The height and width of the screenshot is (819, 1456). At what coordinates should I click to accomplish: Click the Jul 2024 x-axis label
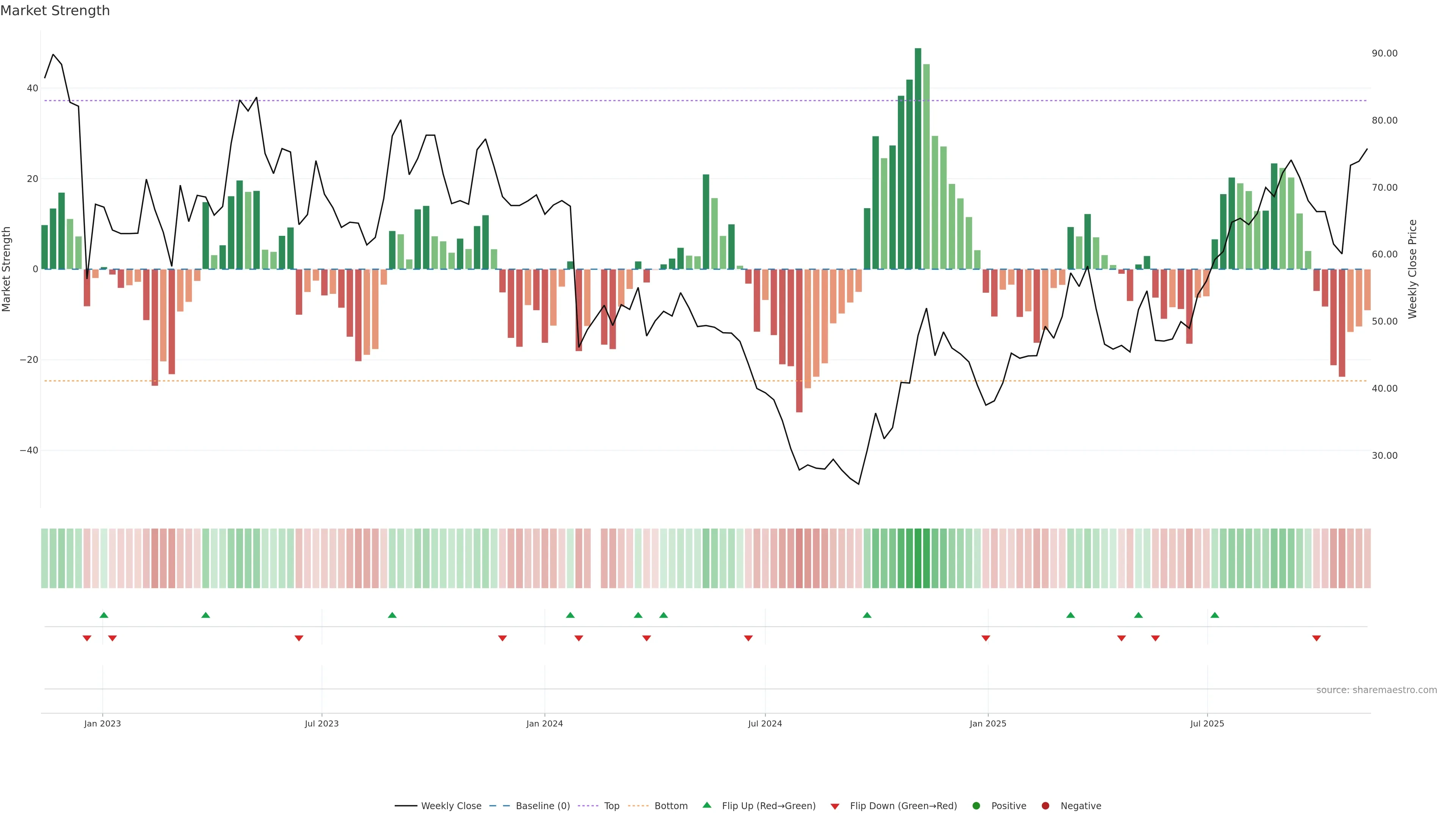point(765,723)
